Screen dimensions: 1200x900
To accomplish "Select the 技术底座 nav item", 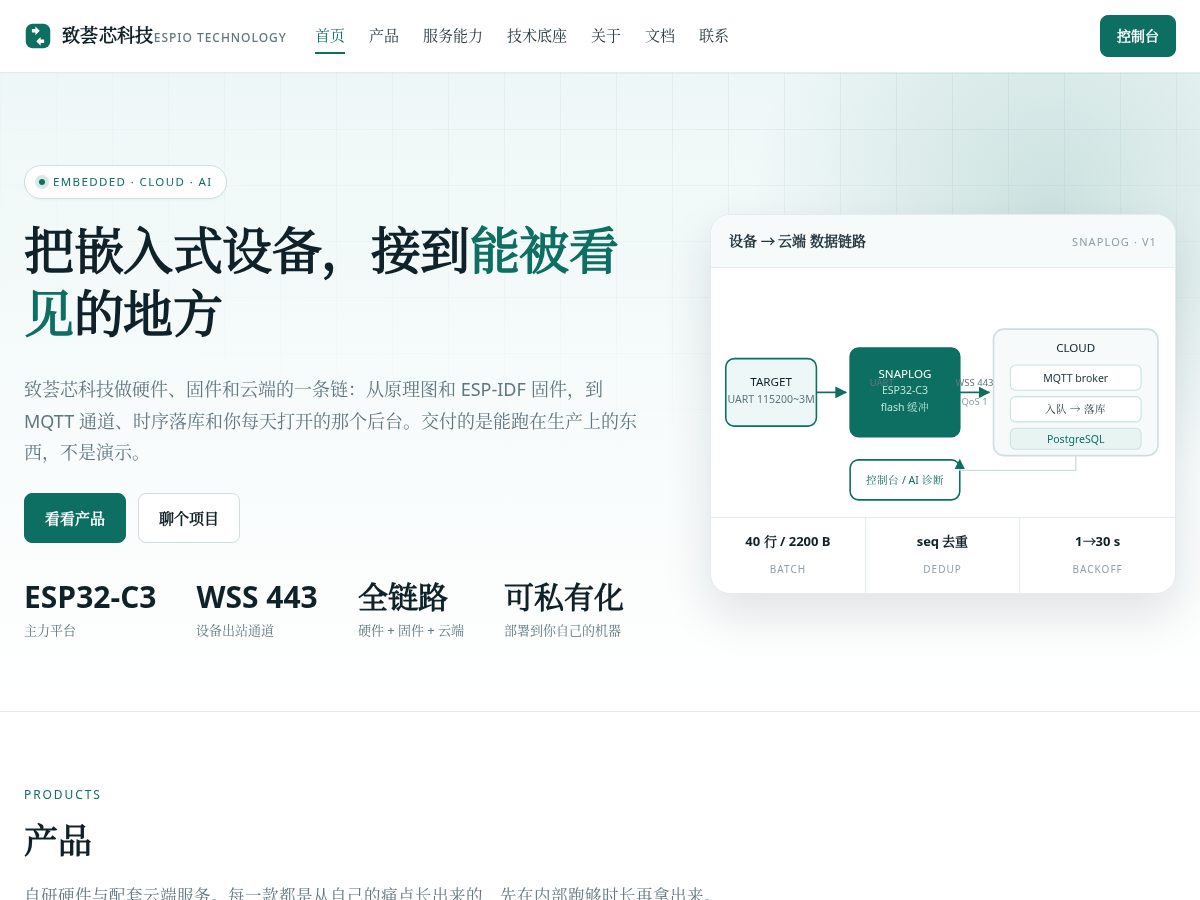I will (x=537, y=36).
